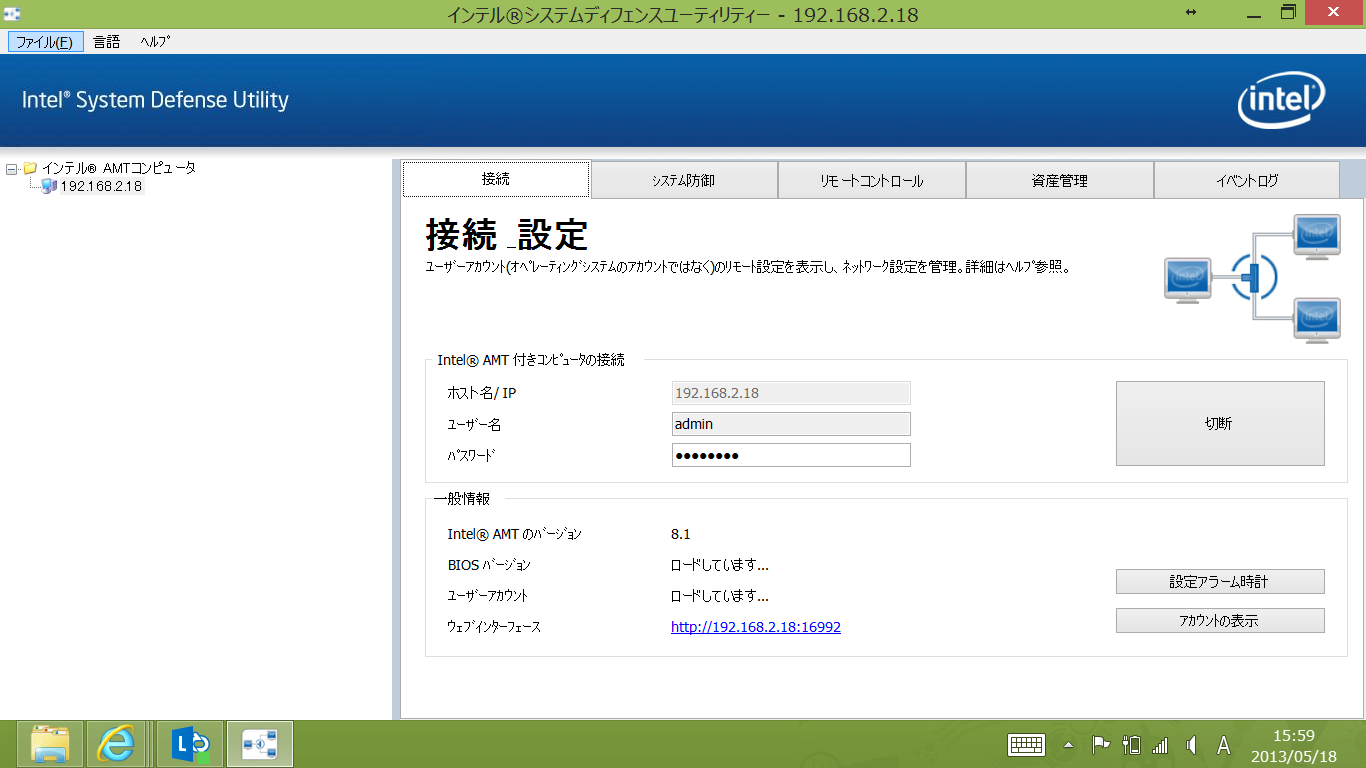The width and height of the screenshot is (1366, 768).
Task: Click the Intel AMT version value 8.1
Action: 681,534
